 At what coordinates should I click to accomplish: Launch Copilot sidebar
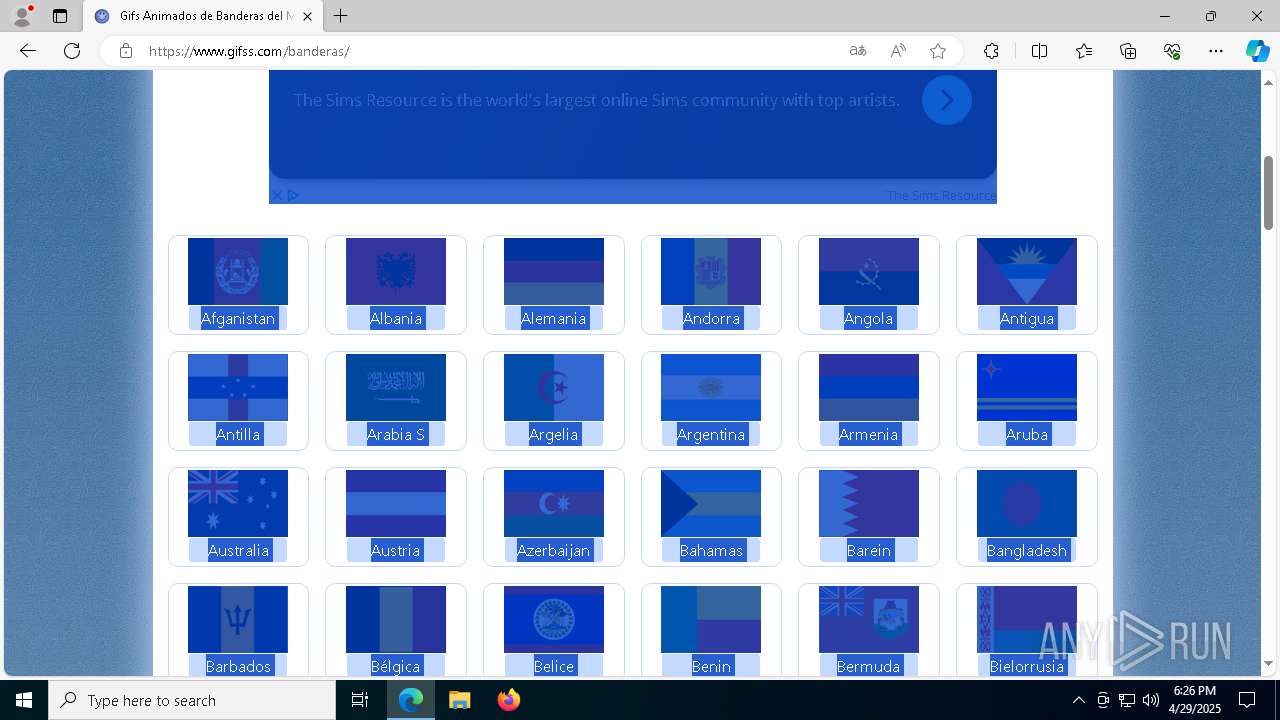(x=1258, y=51)
